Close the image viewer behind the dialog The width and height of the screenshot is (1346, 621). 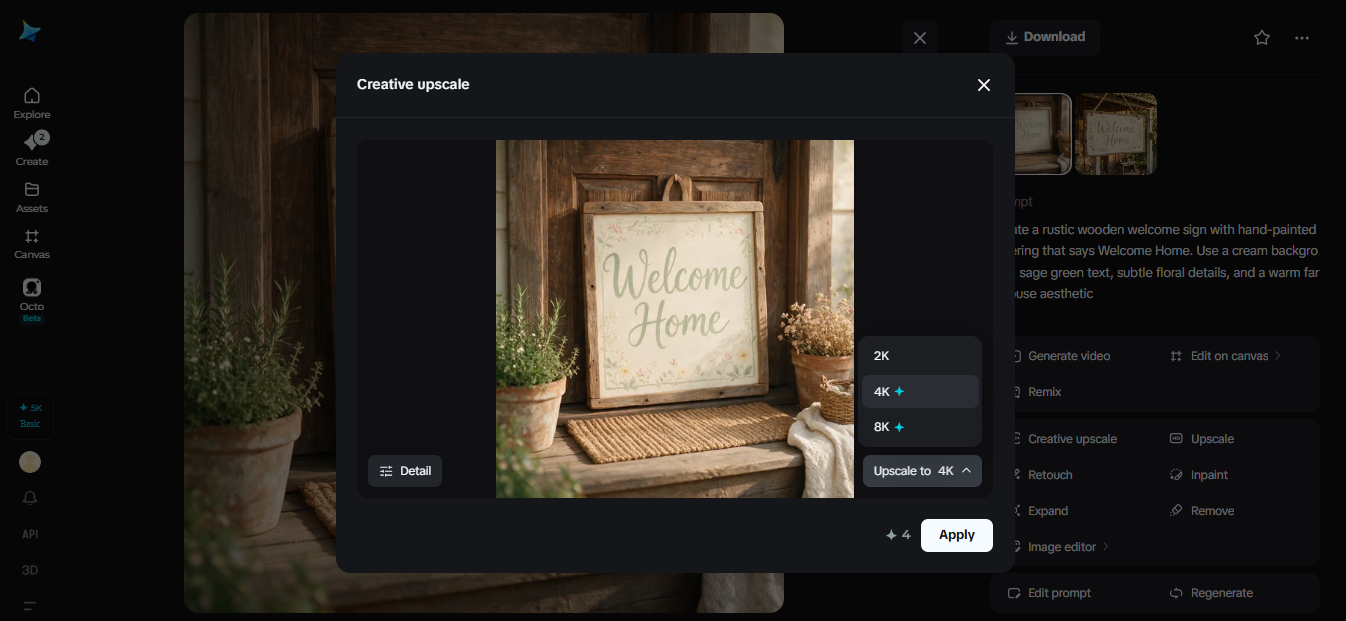point(920,38)
